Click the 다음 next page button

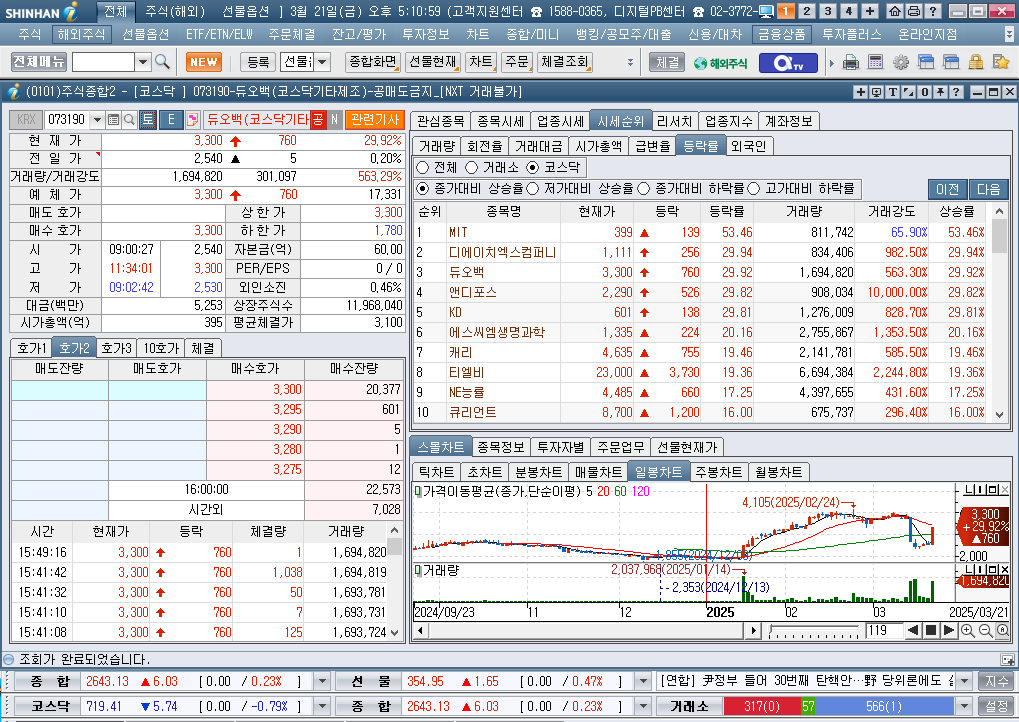988,189
